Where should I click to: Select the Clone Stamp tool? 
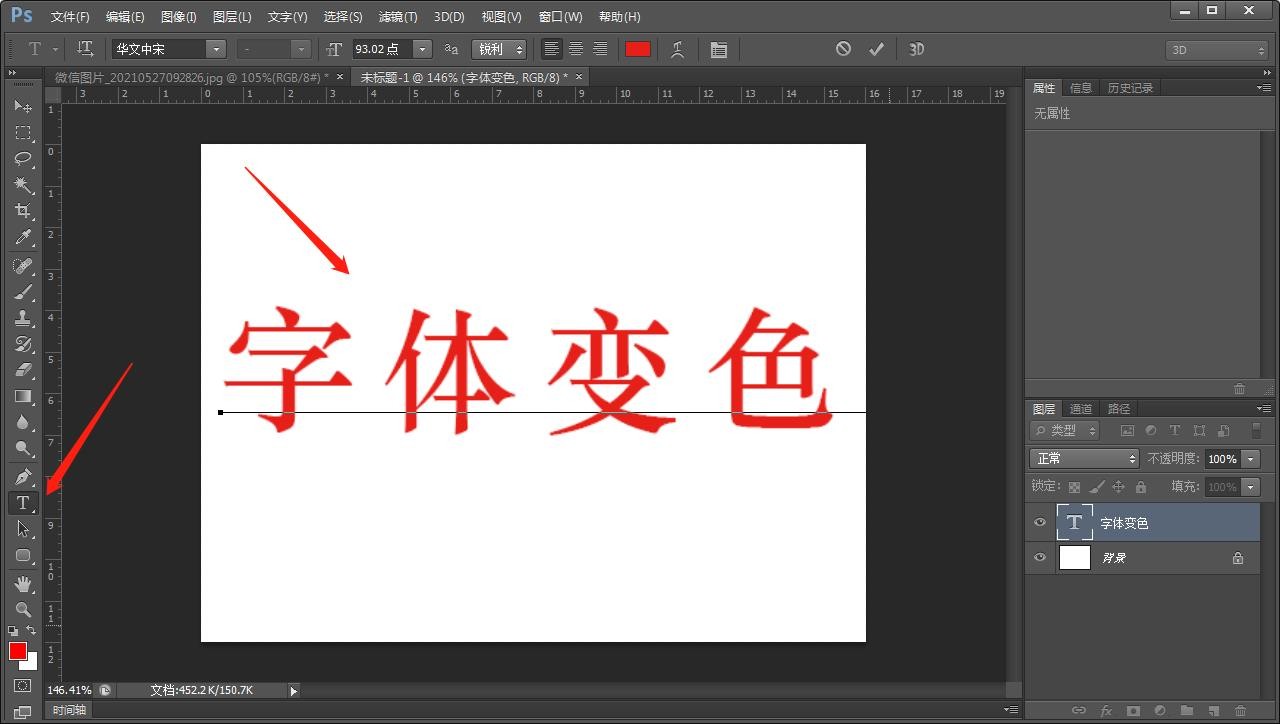click(x=22, y=318)
